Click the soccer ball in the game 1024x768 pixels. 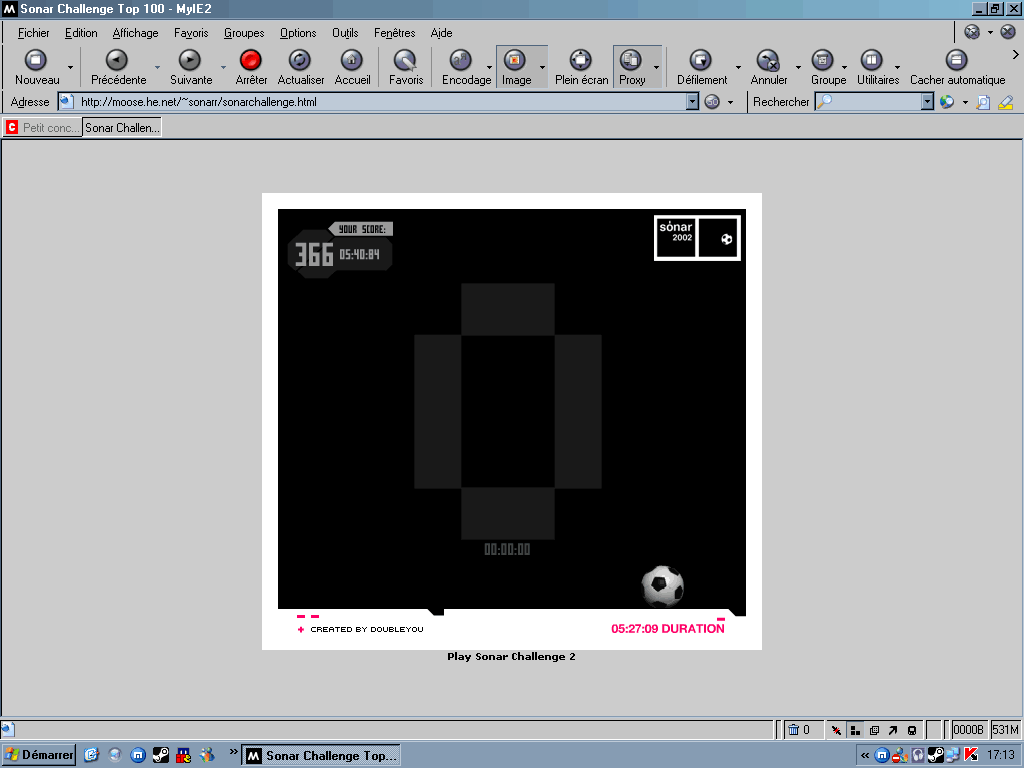pyautogui.click(x=662, y=586)
